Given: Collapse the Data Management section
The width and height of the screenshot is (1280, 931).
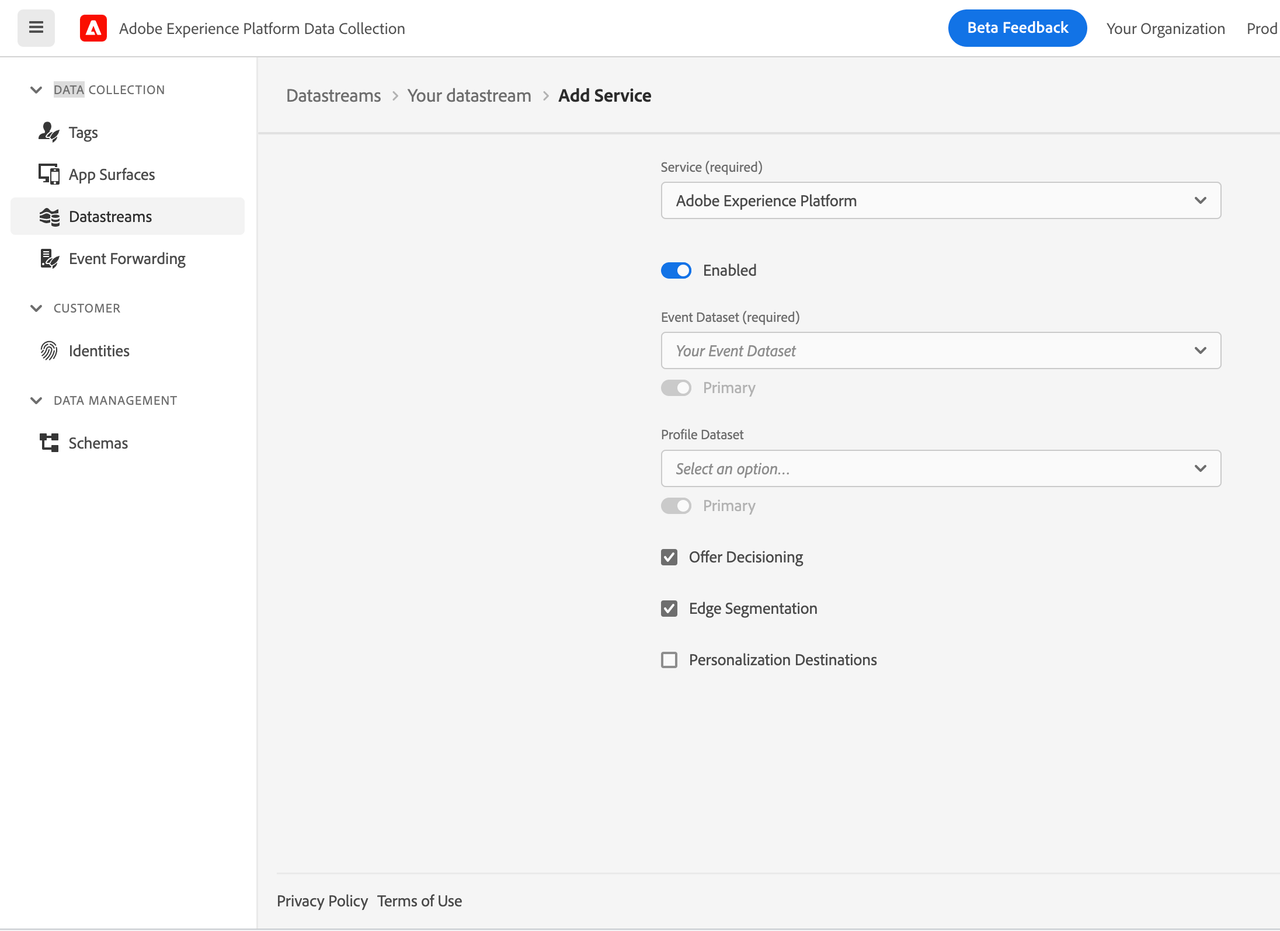Looking at the screenshot, I should tap(36, 400).
